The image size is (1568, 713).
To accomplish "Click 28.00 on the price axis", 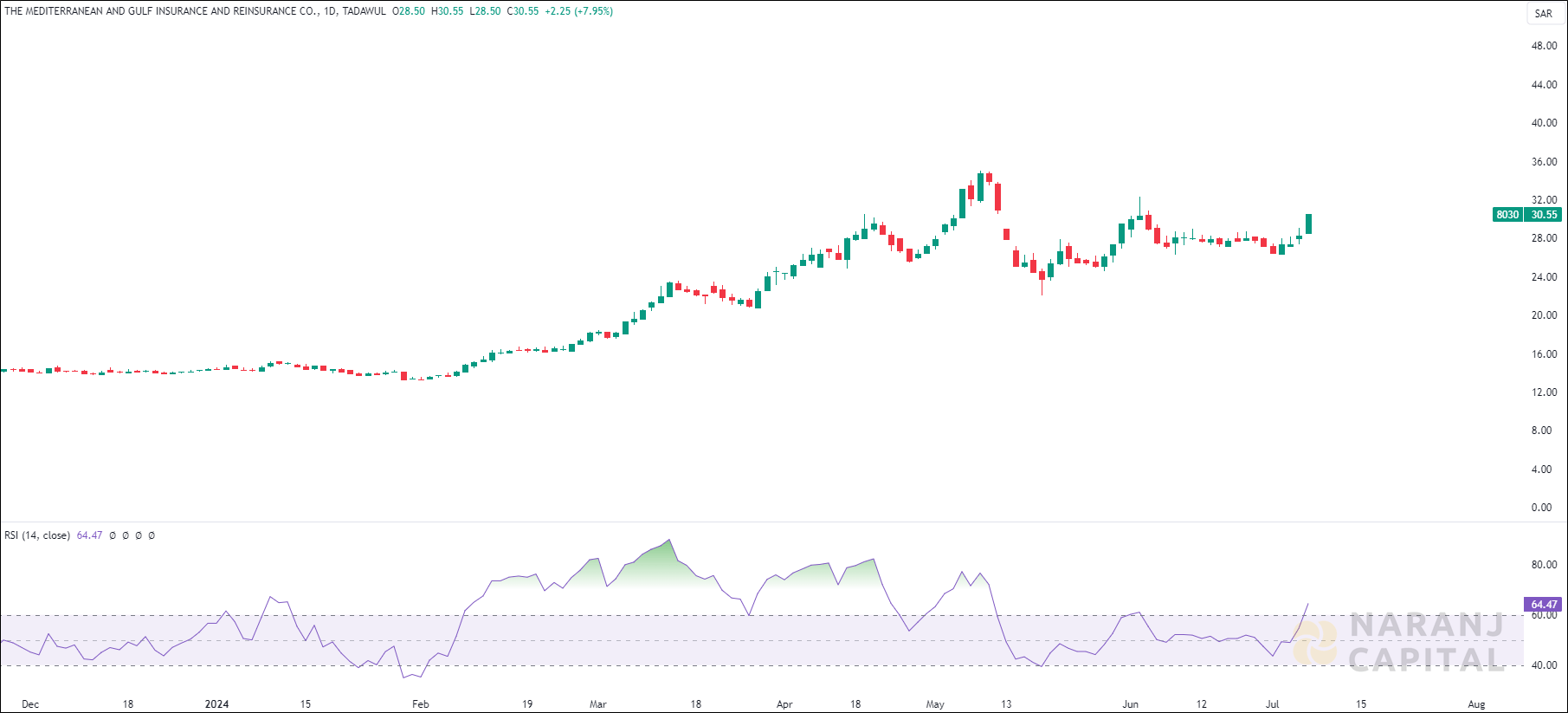I will (1544, 238).
